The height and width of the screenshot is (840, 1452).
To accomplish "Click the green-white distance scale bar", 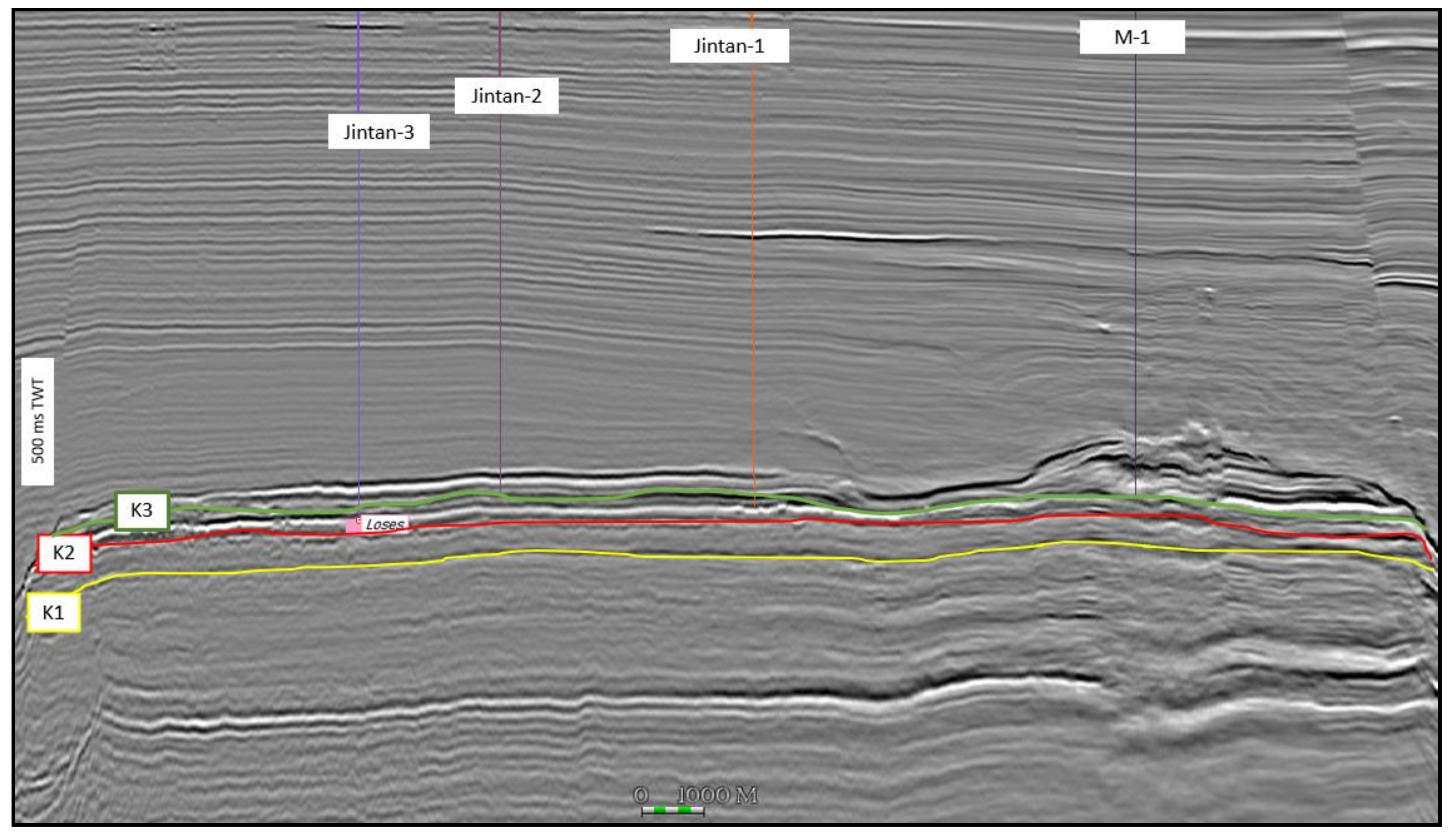I will click(673, 811).
